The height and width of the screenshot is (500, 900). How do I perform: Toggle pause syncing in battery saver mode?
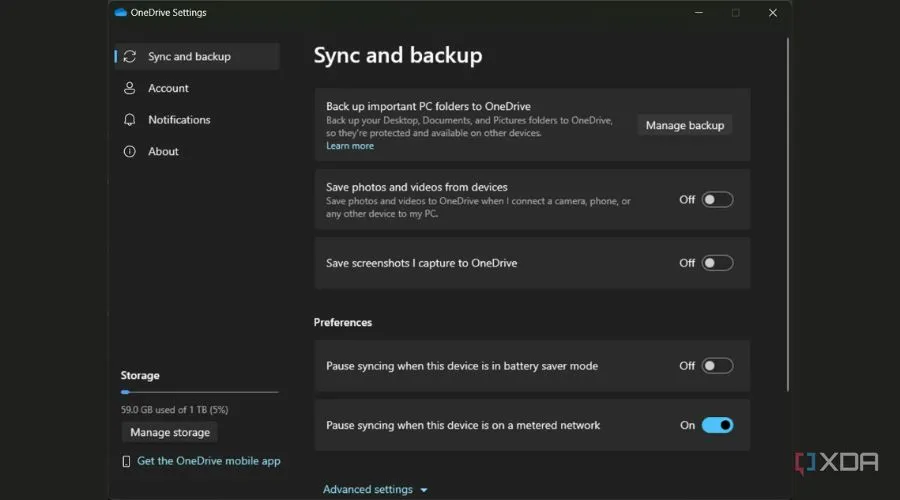click(717, 366)
